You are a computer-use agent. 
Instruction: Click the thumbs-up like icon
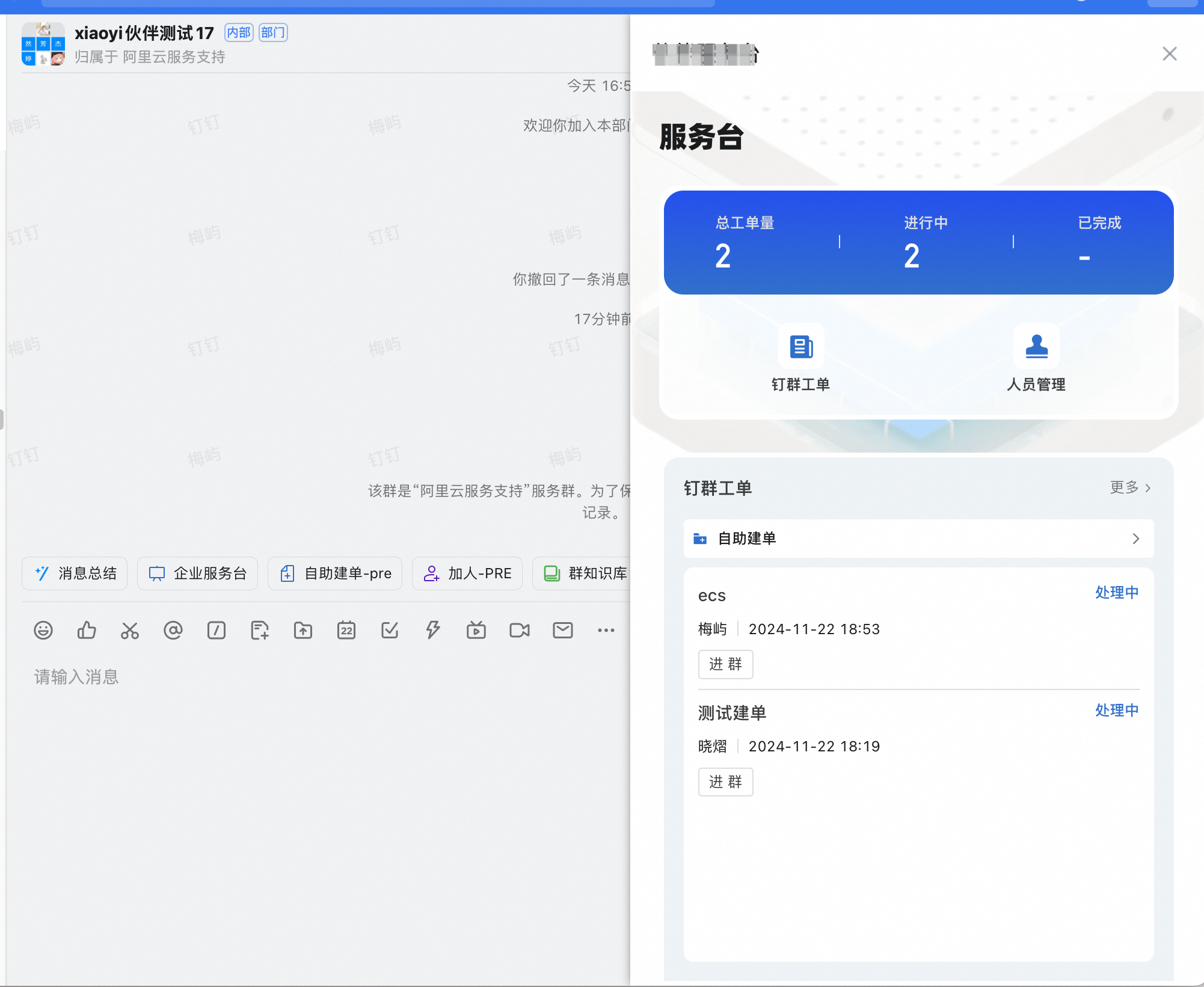click(87, 630)
